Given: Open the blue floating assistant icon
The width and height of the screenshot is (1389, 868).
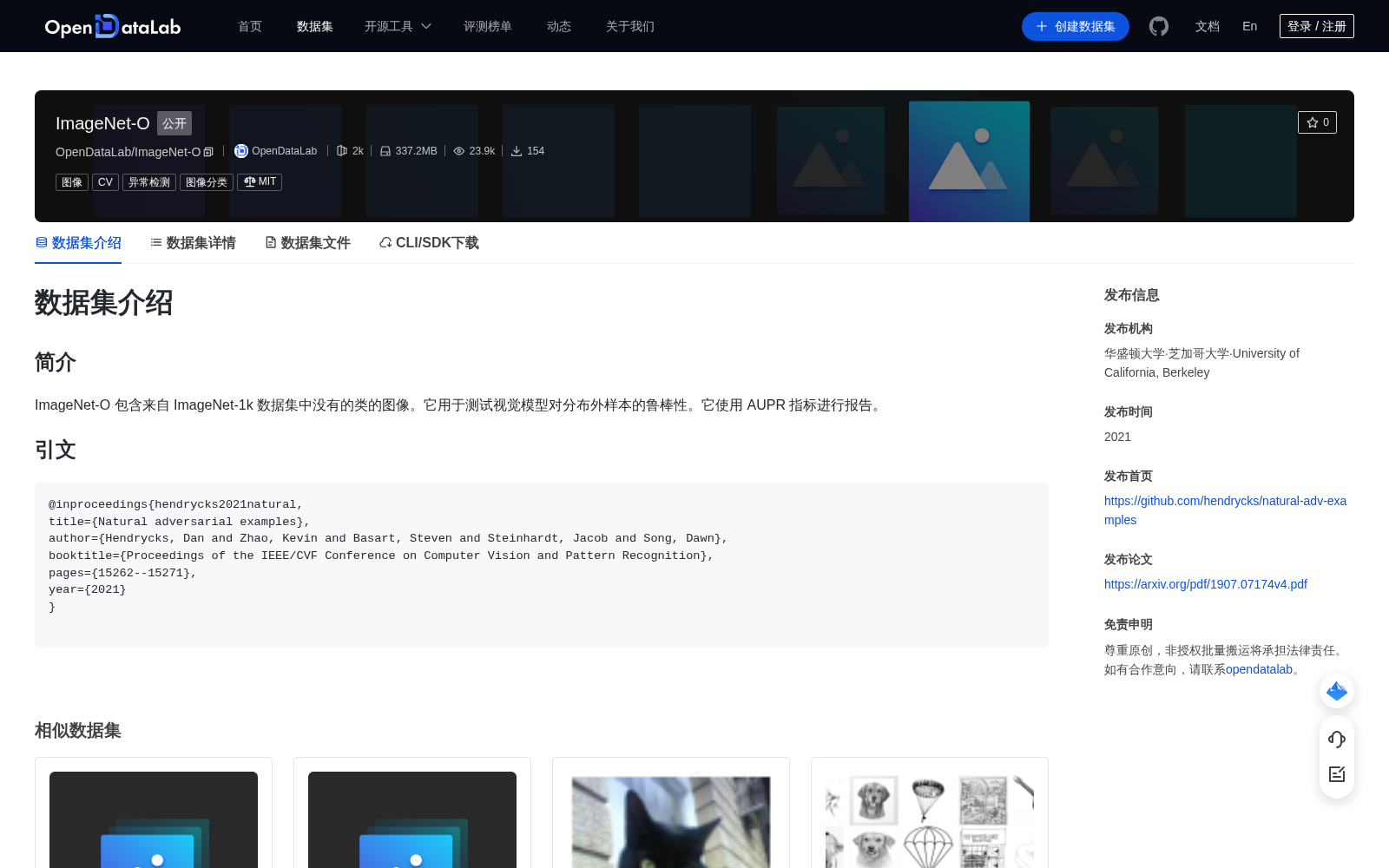Looking at the screenshot, I should click(1337, 691).
